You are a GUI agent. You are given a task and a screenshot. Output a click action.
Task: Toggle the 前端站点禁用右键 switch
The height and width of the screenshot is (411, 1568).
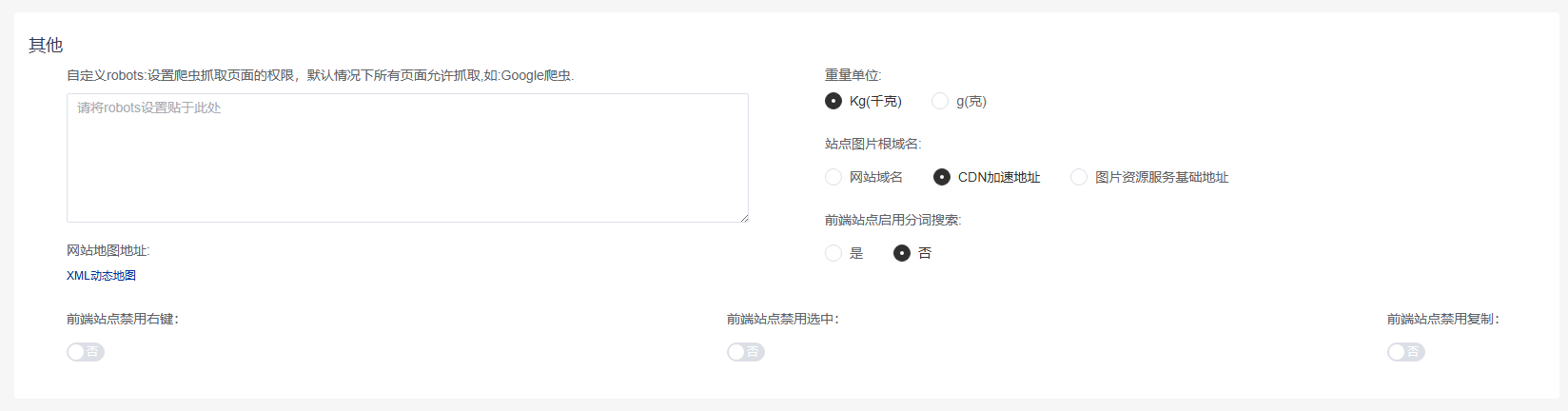[x=86, y=352]
